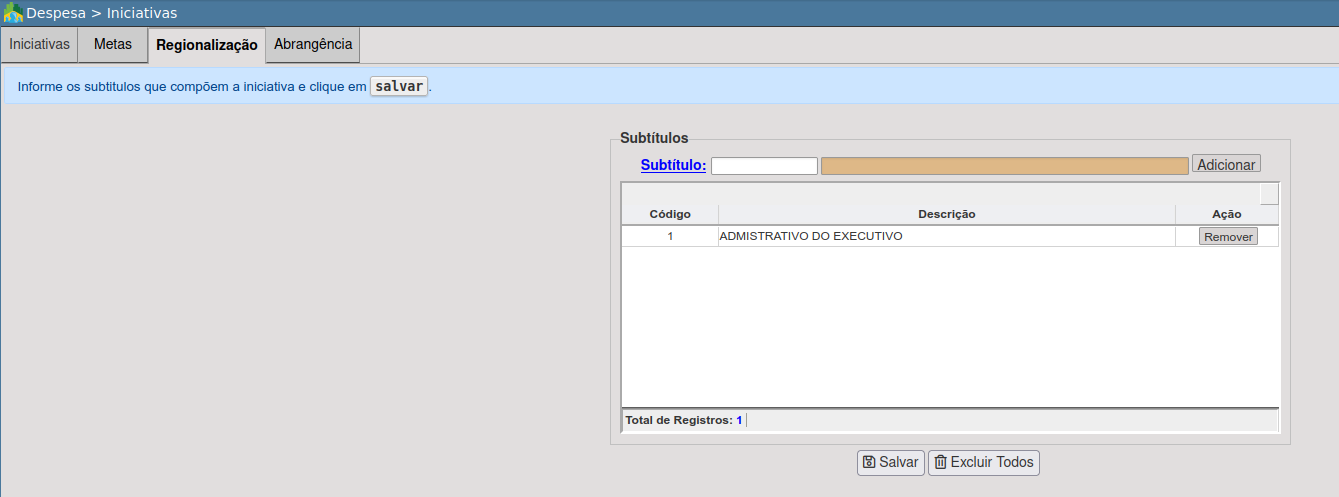Click the floppy disk icon on Salvar
This screenshot has height=497, width=1339.
click(869, 462)
